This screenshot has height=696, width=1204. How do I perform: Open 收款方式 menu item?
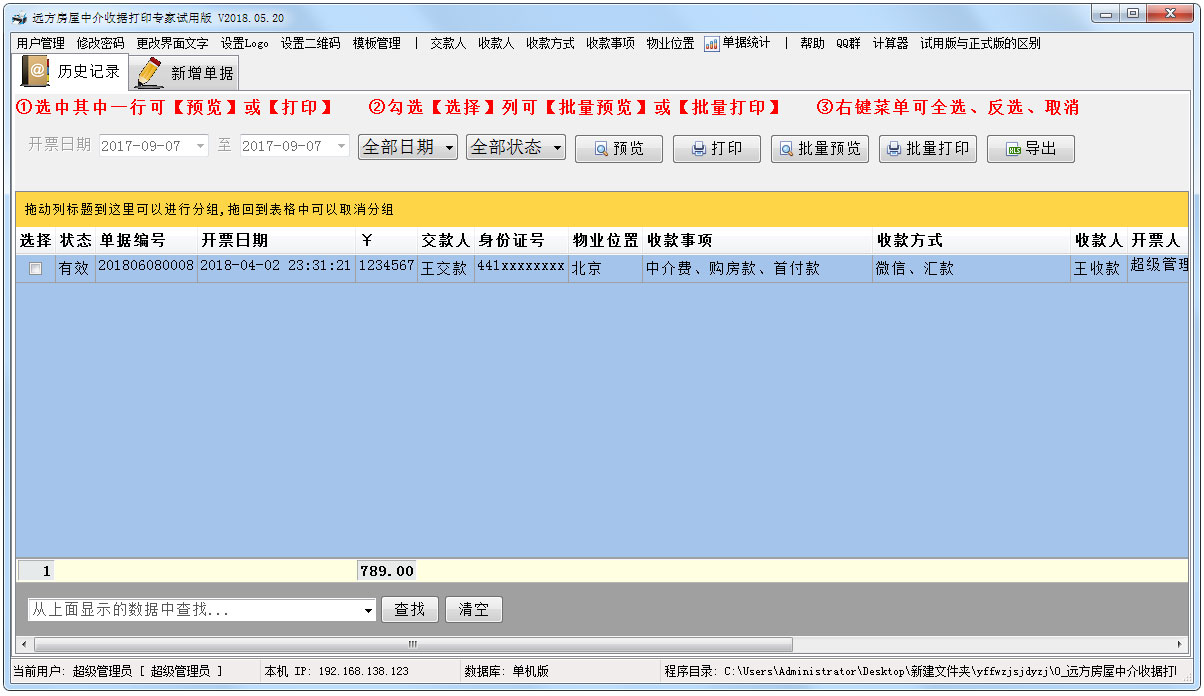coord(550,44)
